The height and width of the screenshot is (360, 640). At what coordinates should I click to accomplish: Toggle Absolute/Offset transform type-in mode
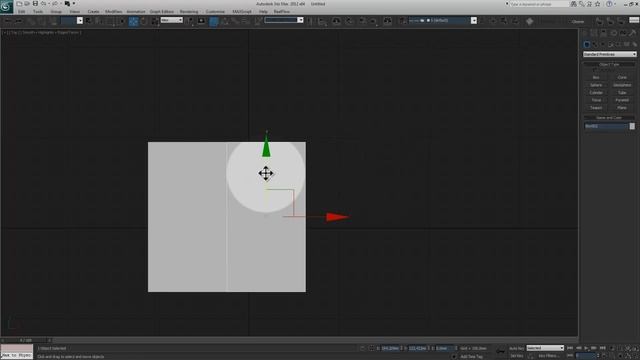point(371,348)
